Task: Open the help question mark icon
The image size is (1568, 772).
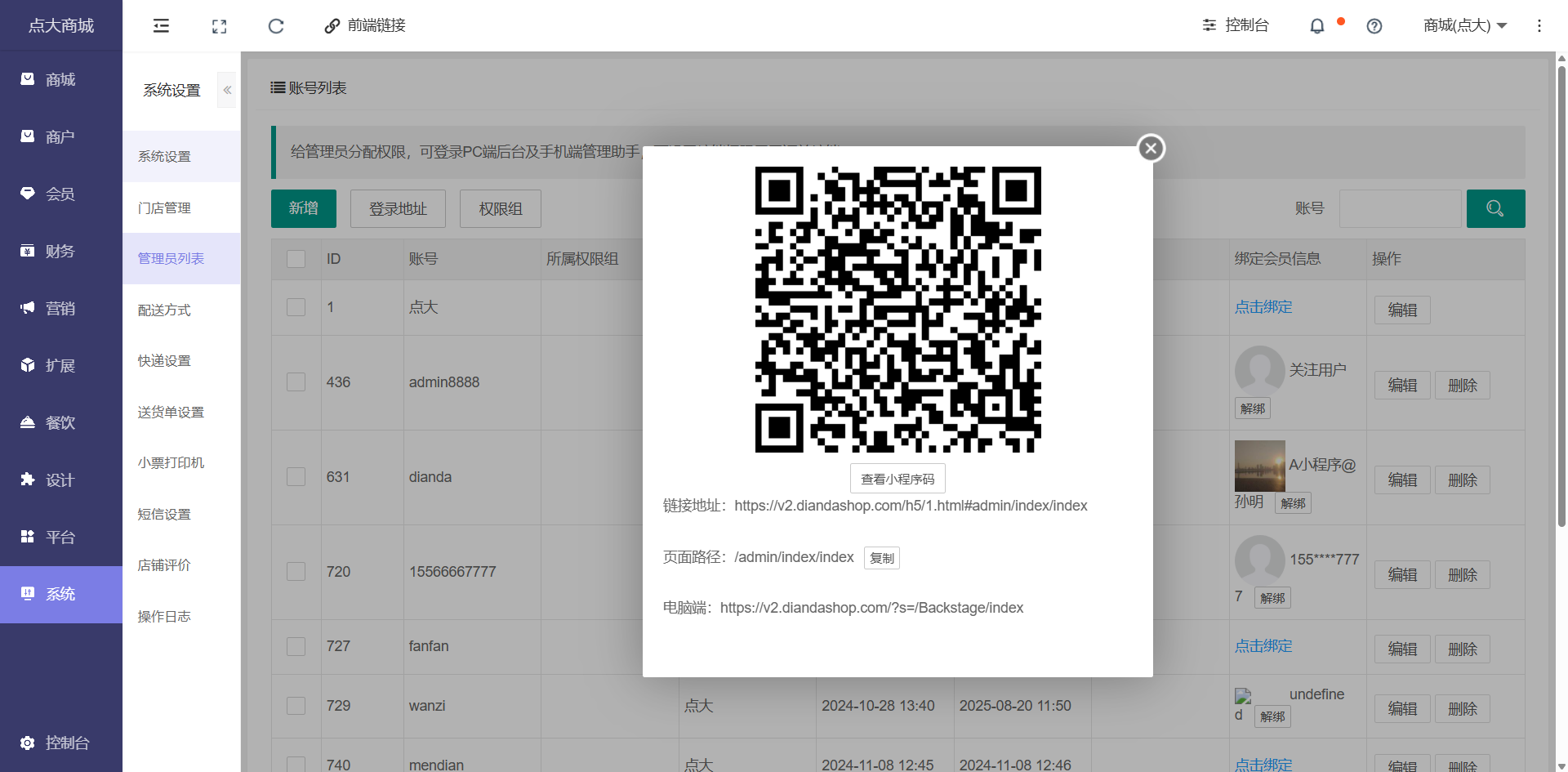Action: tap(1374, 26)
